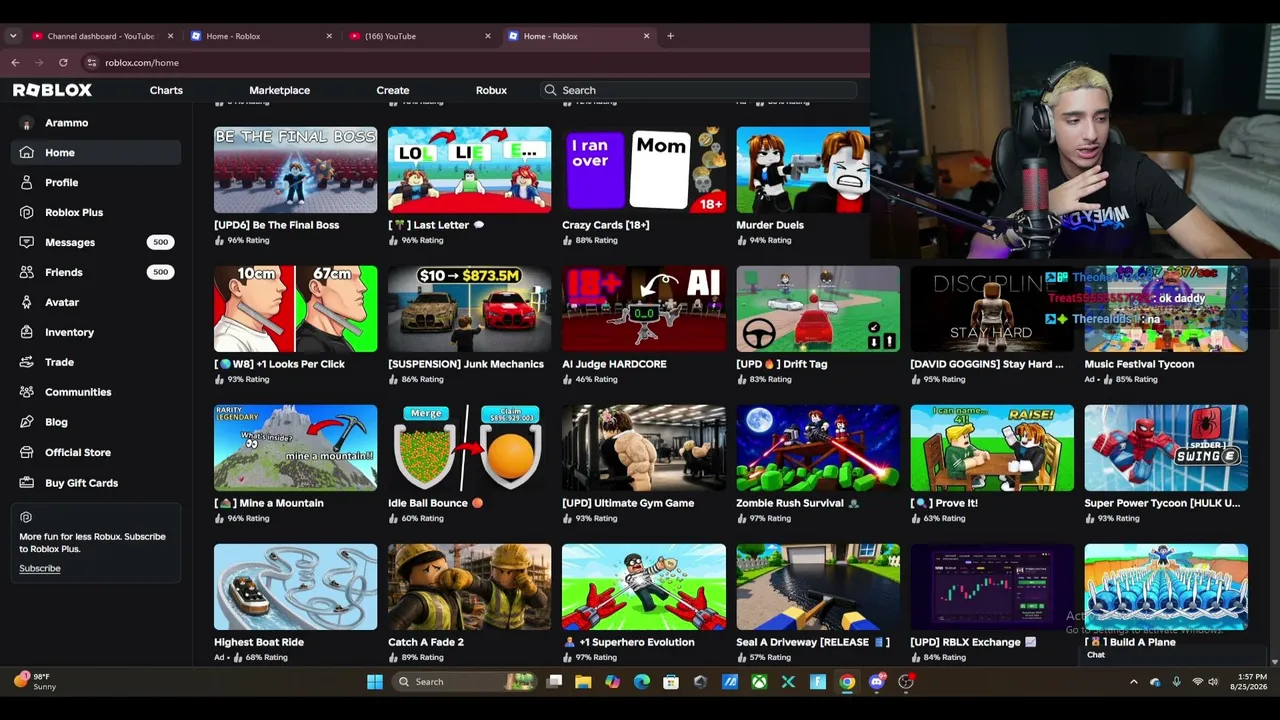
Task: Open a new browser tab
Action: click(670, 36)
